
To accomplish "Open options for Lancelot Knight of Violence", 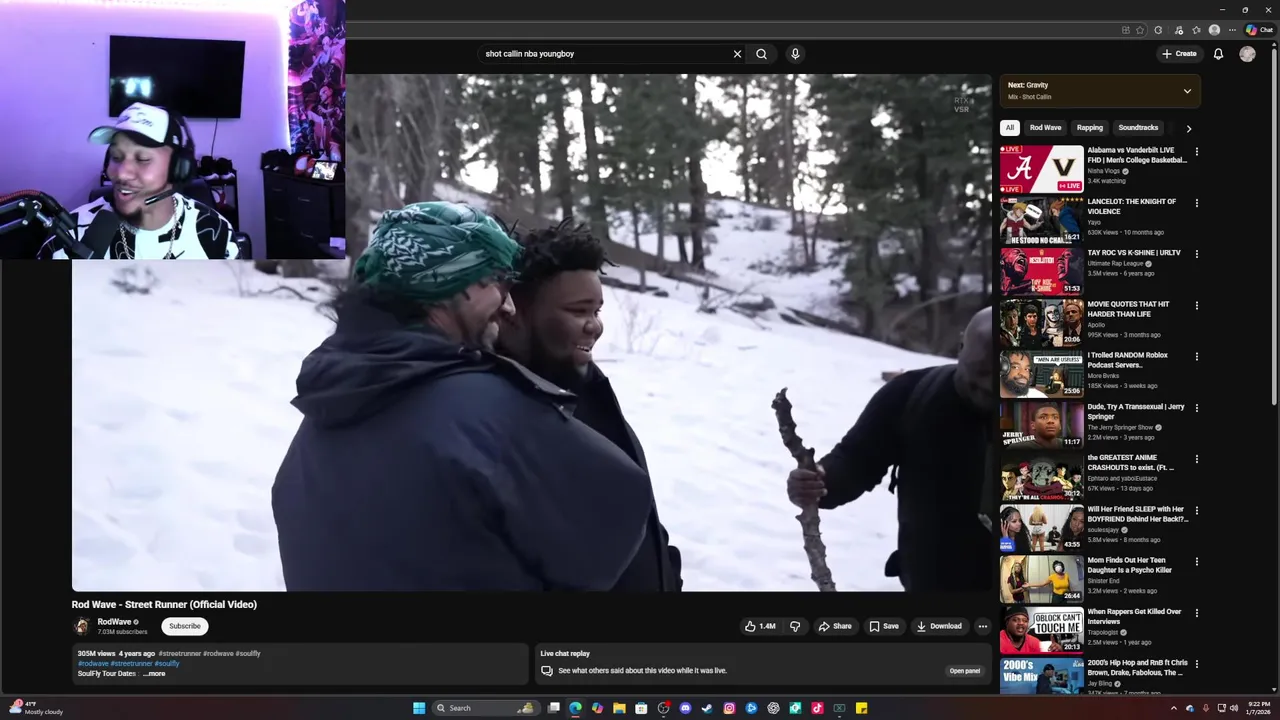I will pyautogui.click(x=1196, y=203).
